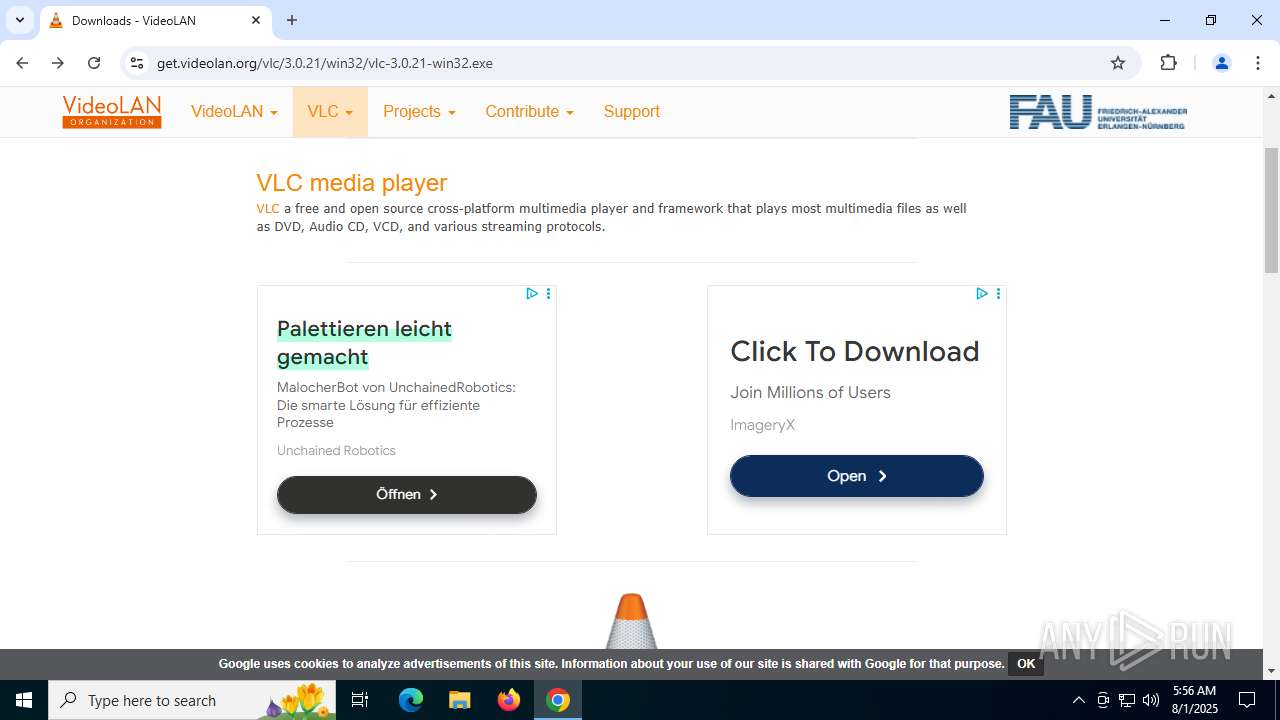
Task: Open the tab search dropdown arrow
Action: click(19, 20)
